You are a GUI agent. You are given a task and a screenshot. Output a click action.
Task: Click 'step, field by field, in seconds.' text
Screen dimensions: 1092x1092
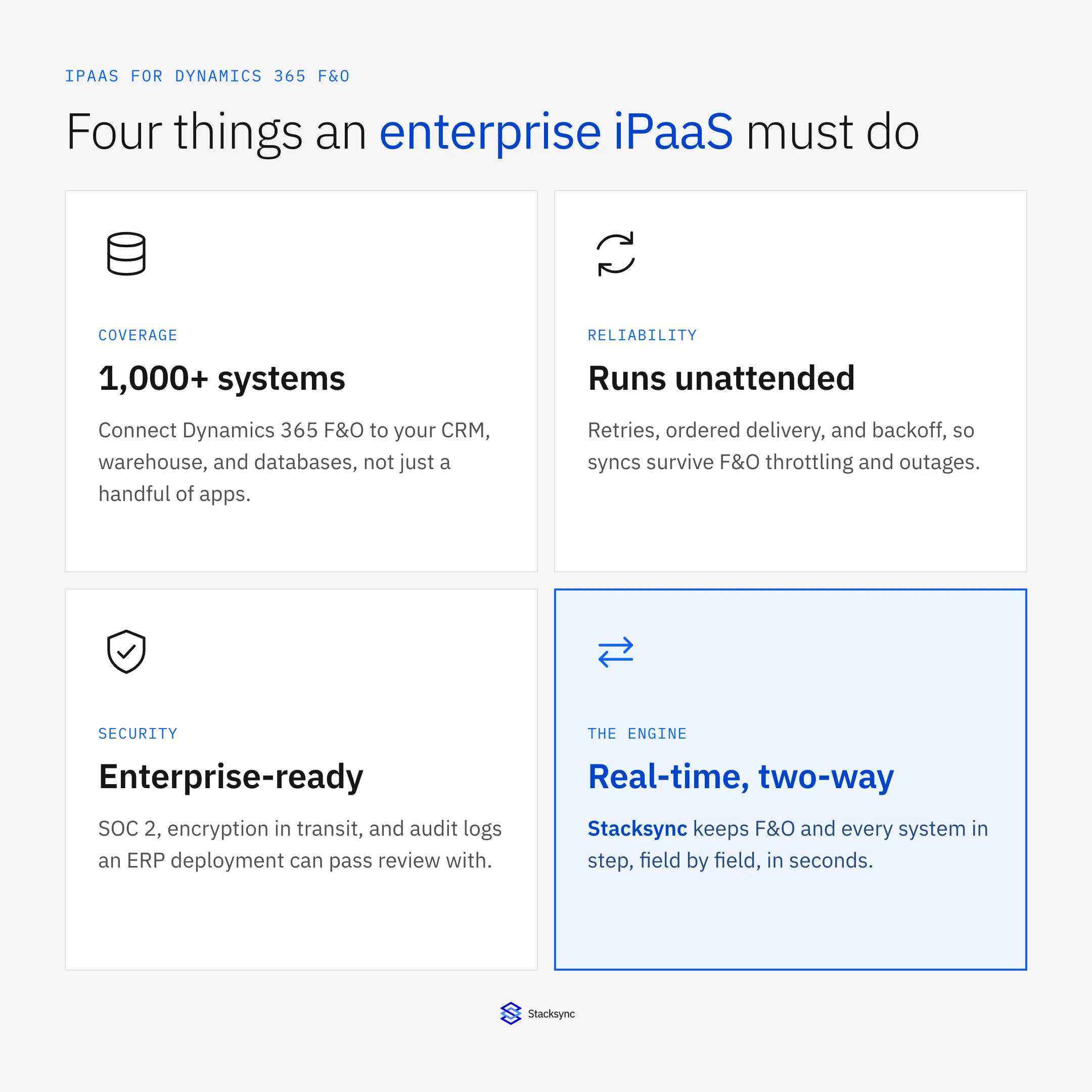pyautogui.click(x=730, y=860)
